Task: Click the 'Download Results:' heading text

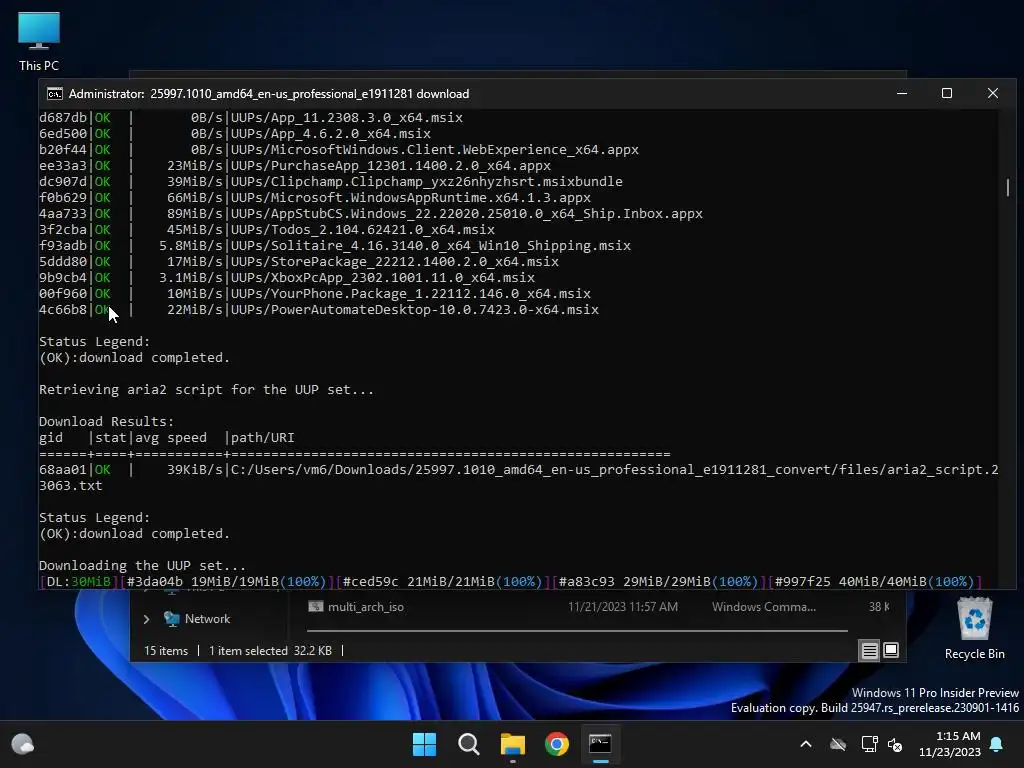Action: click(x=106, y=421)
